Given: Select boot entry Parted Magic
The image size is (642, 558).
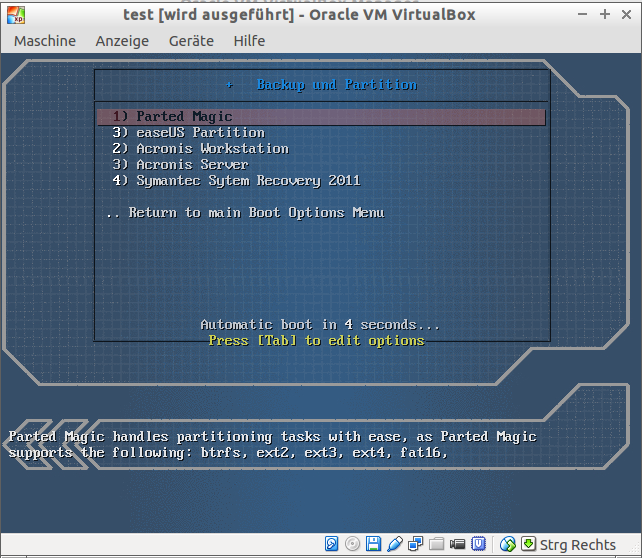Looking at the screenshot, I should pyautogui.click(x=321, y=117).
